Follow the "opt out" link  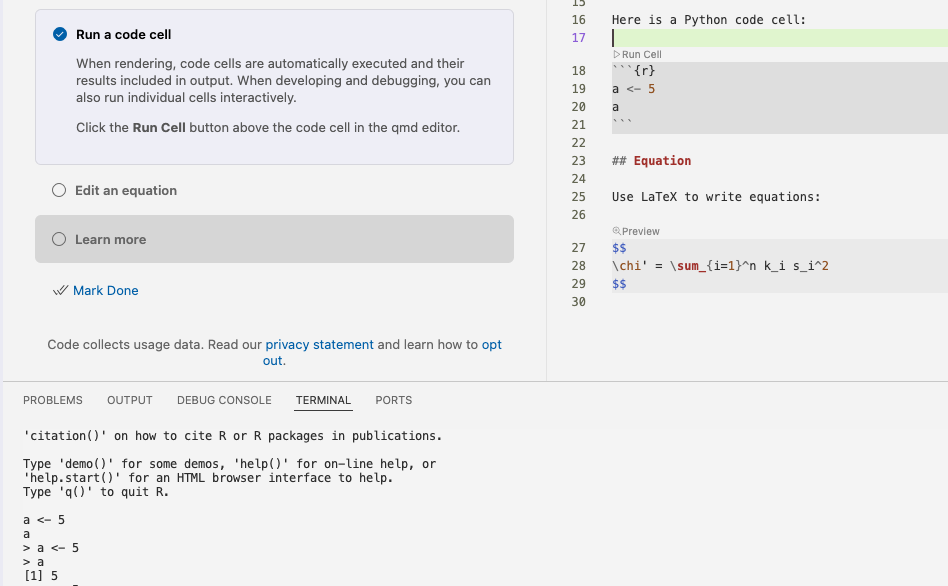491,345
